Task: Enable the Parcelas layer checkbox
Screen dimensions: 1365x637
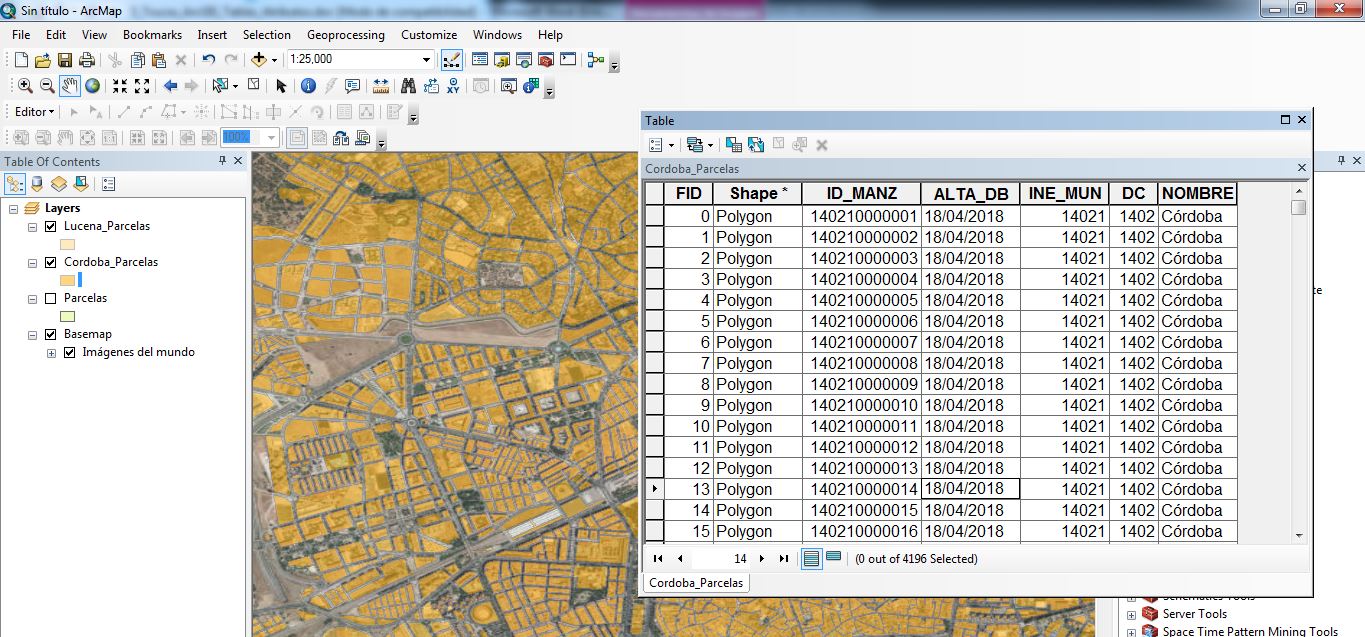Action: click(51, 298)
